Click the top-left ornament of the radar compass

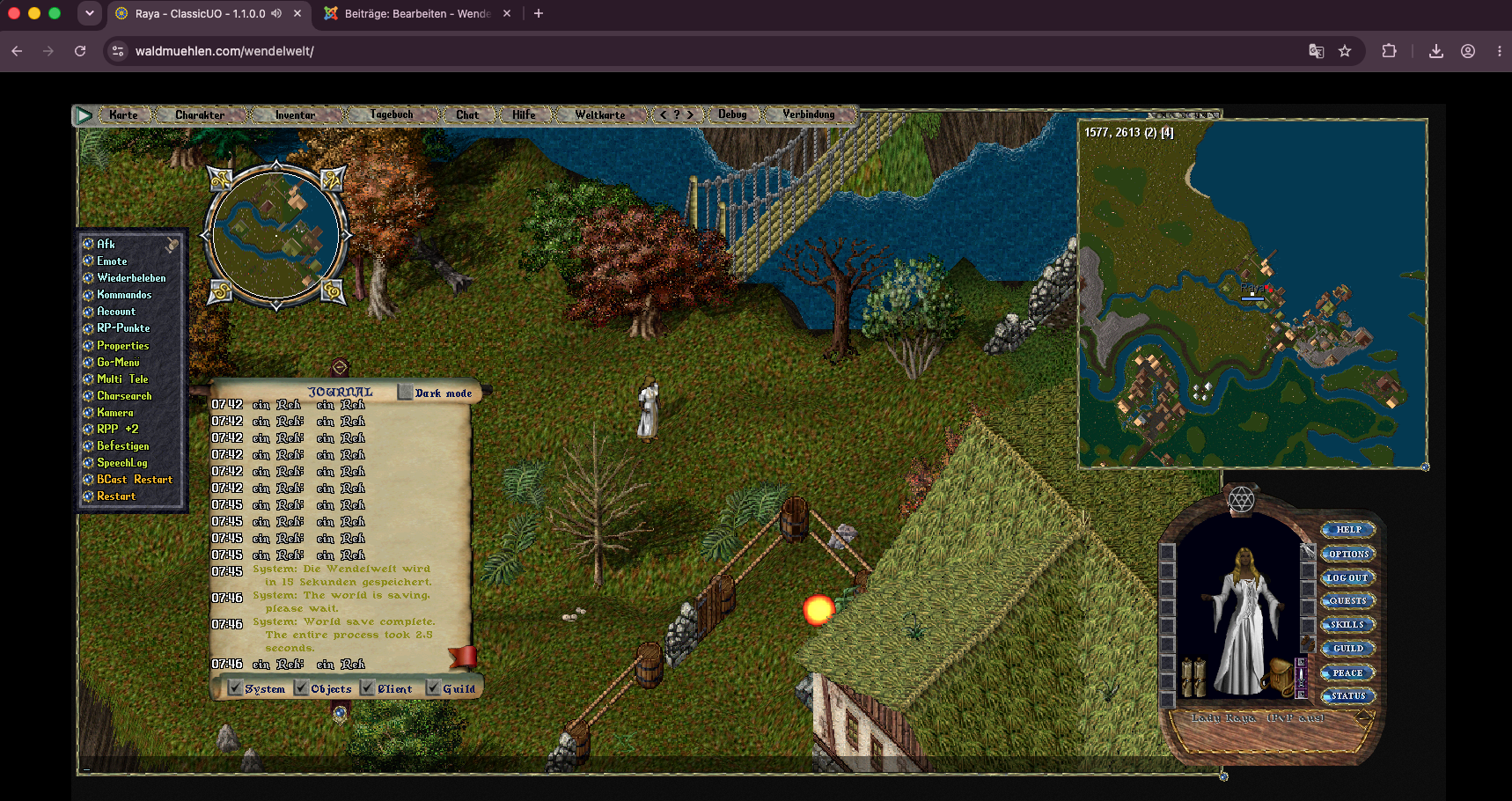tap(220, 180)
